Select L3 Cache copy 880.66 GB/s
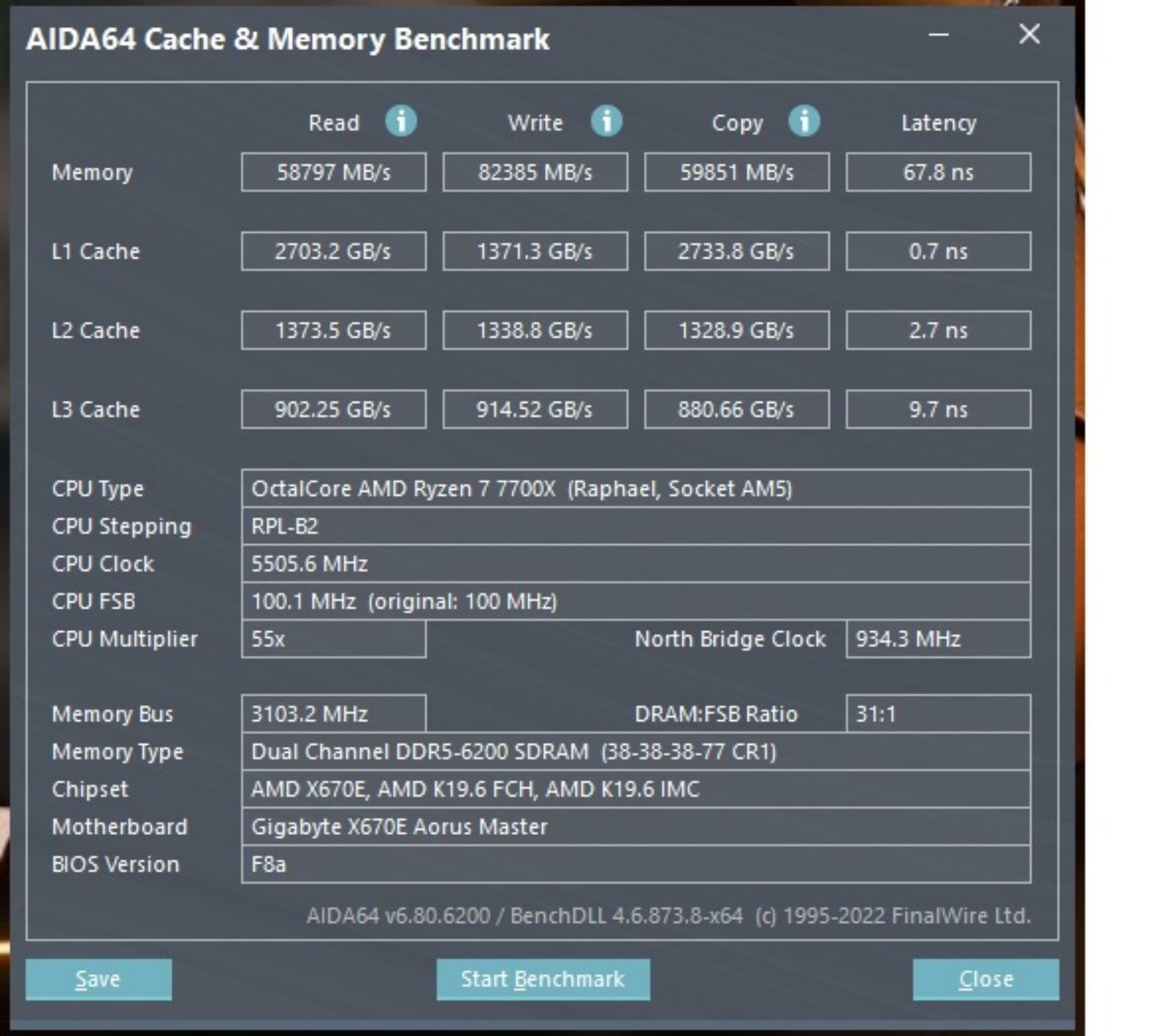The width and height of the screenshot is (1174, 1036). tap(737, 409)
